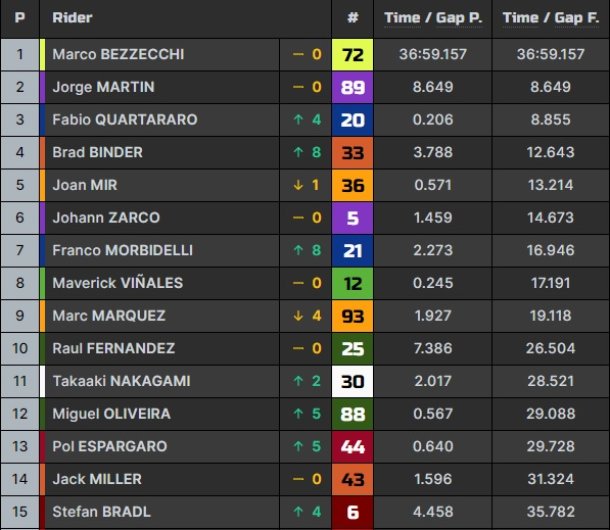Image resolution: width=610 pixels, height=530 pixels.
Task: Click Fabio Quartararo's position-gain arrow
Action: point(298,119)
